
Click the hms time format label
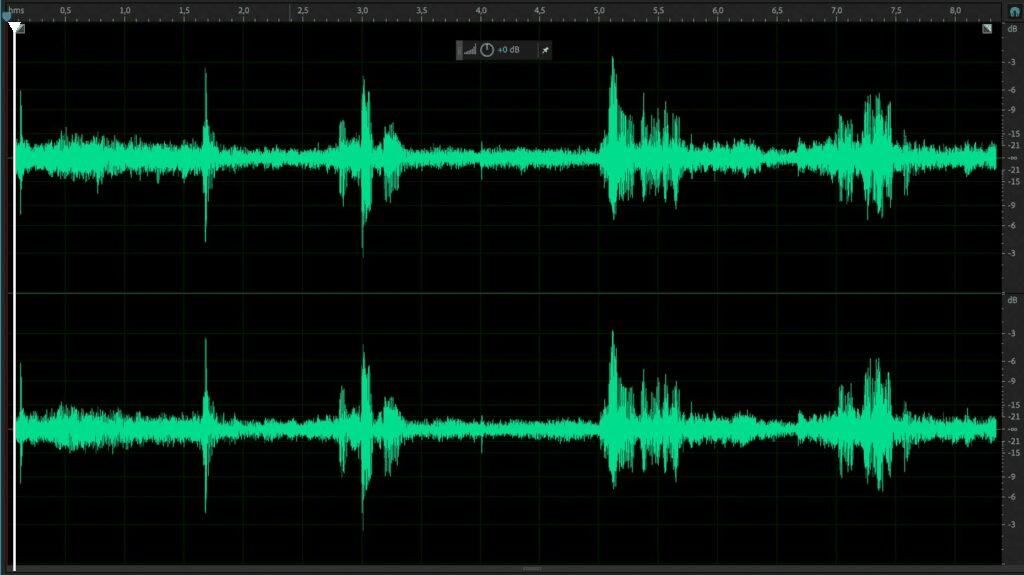click(x=16, y=10)
